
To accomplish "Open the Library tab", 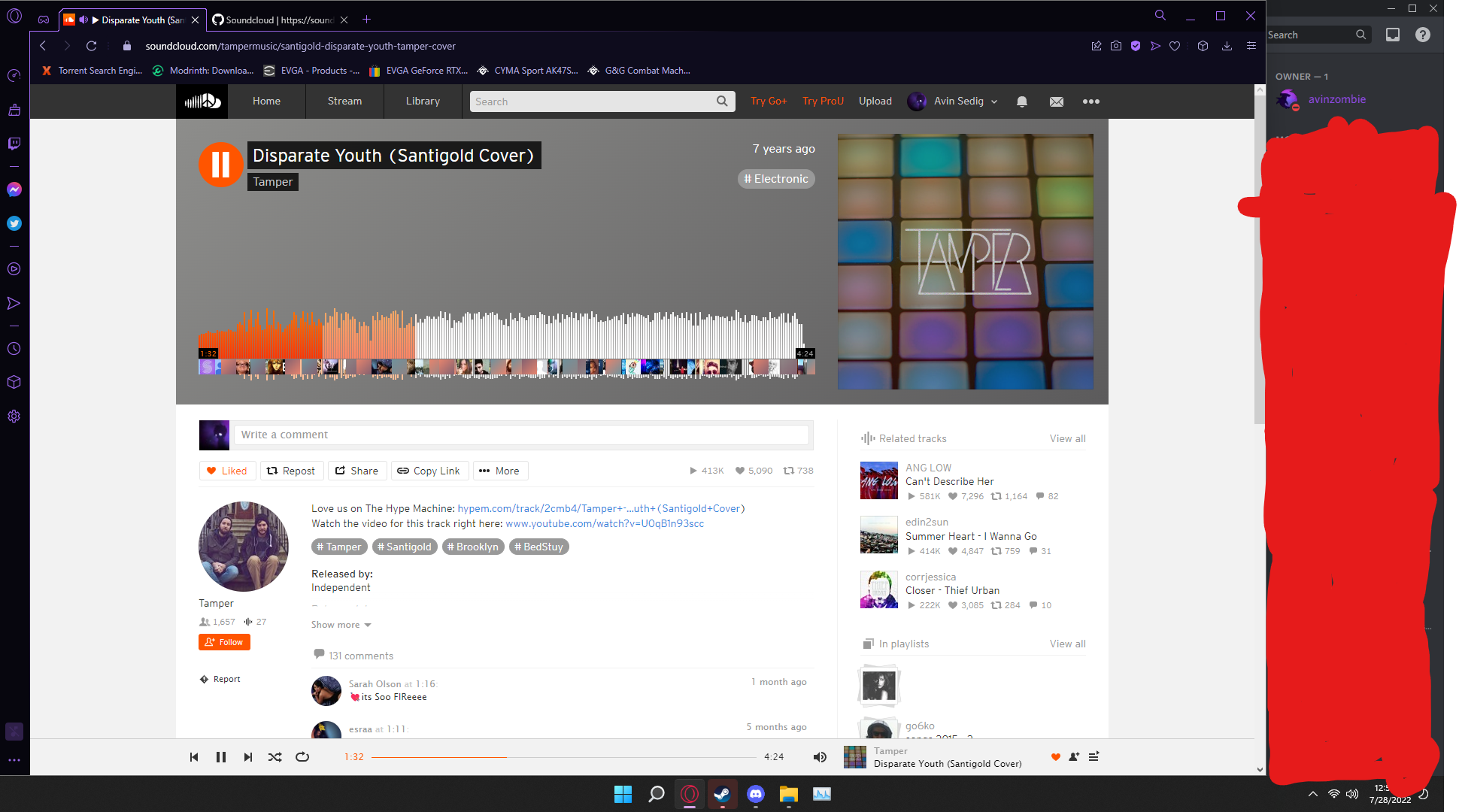I will pyautogui.click(x=423, y=101).
